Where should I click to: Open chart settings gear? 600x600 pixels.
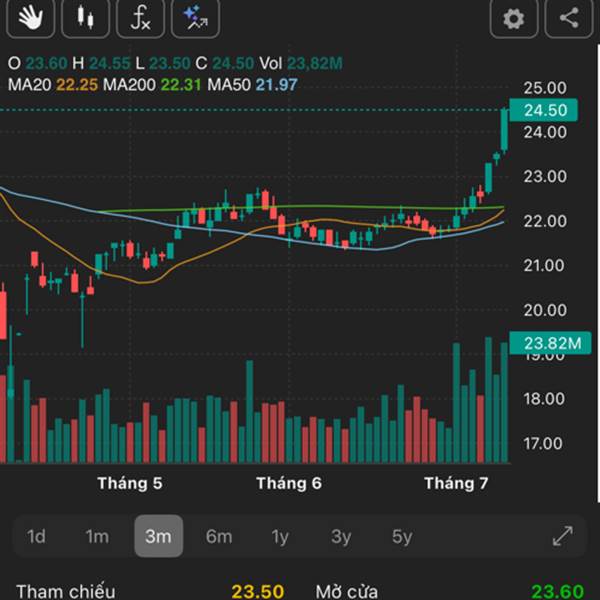pyautogui.click(x=514, y=18)
